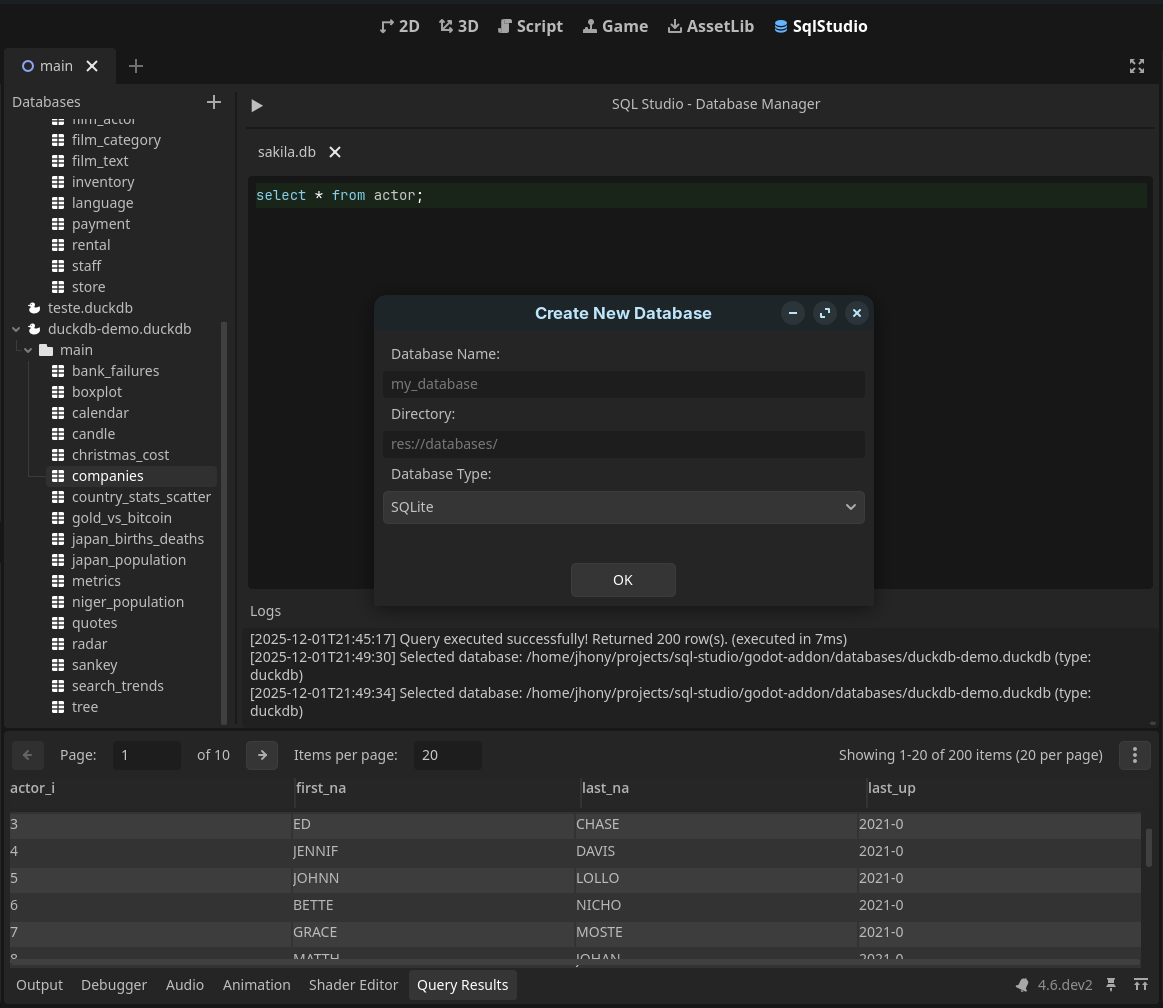1163x1008 pixels.
Task: Switch to the Script workspace
Action: tap(530, 26)
